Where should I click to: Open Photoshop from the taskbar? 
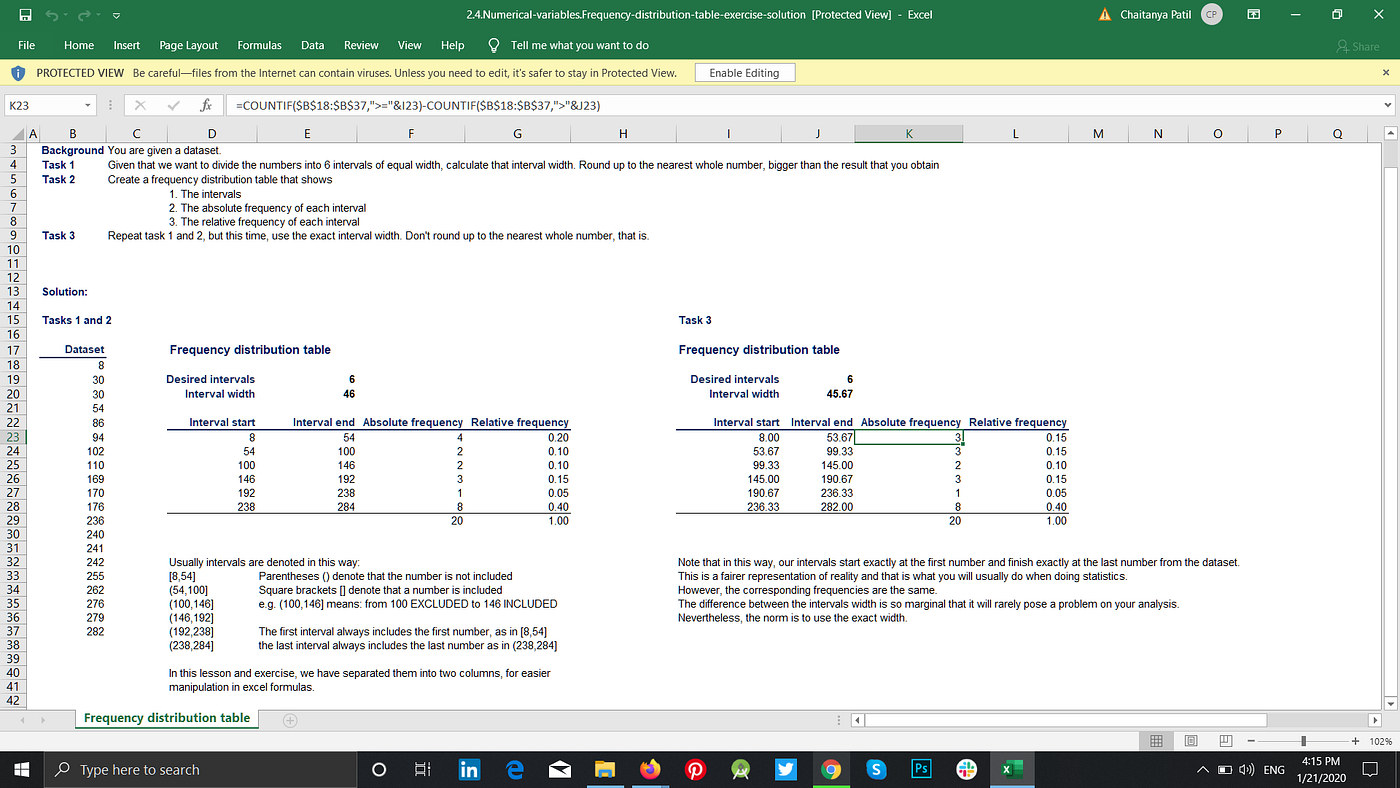point(920,769)
